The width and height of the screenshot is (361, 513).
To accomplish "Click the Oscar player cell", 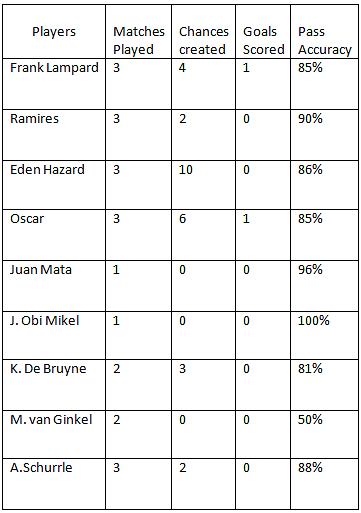I will coord(54,235).
